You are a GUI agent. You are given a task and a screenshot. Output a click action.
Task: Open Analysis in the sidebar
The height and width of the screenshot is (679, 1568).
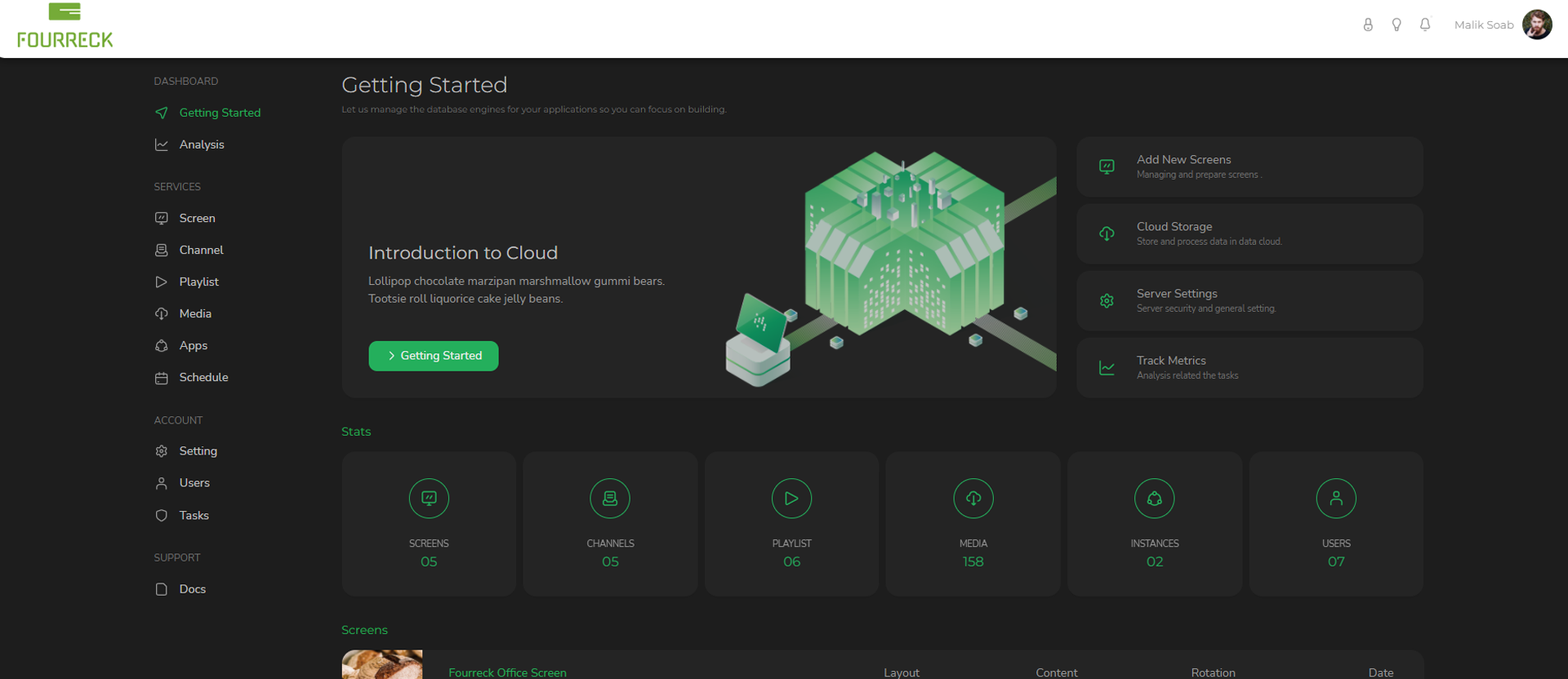[x=201, y=144]
